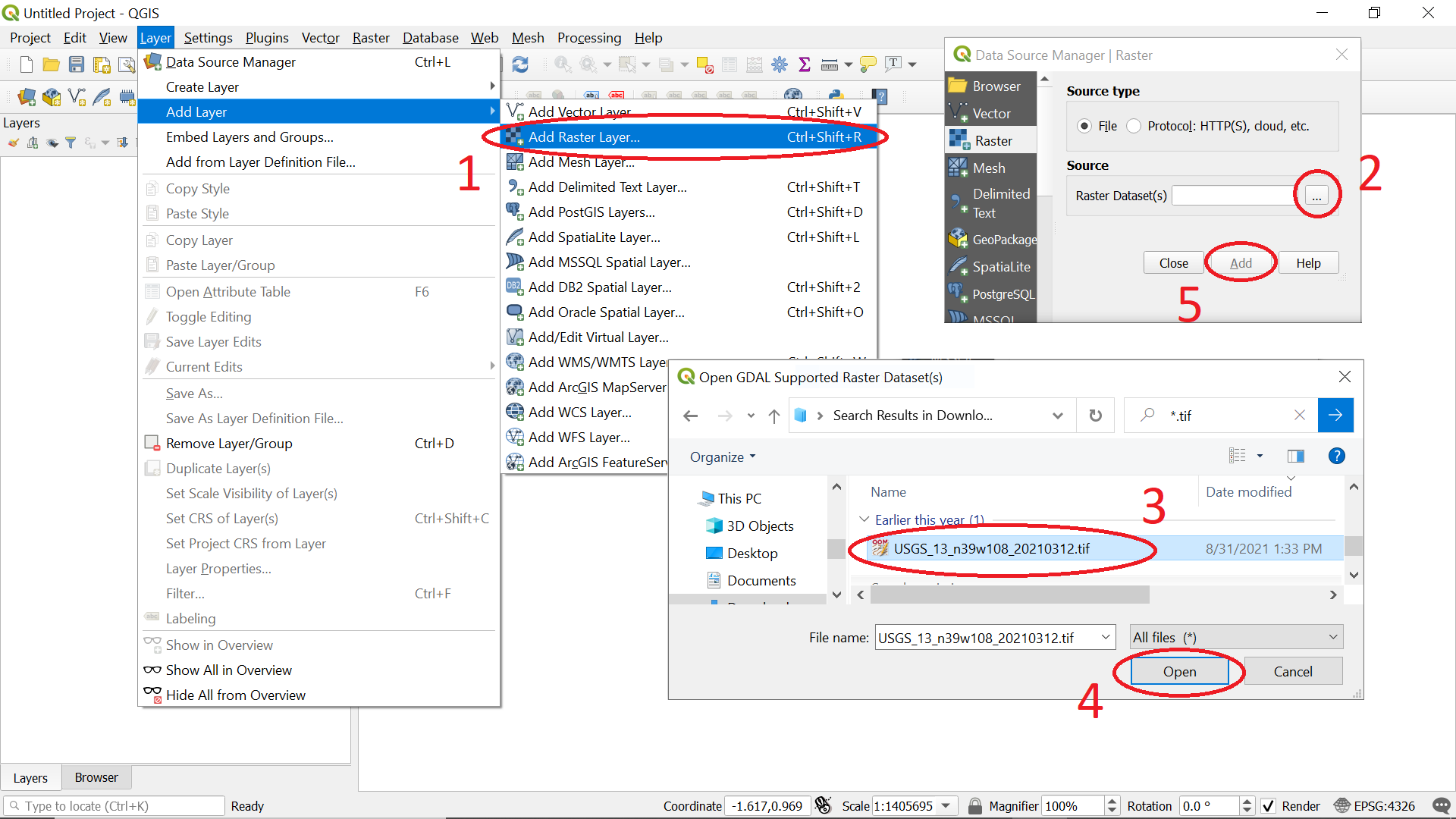Select GeoPackage source in sidebar
Viewport: 1456px width, 819px height.
coord(993,240)
